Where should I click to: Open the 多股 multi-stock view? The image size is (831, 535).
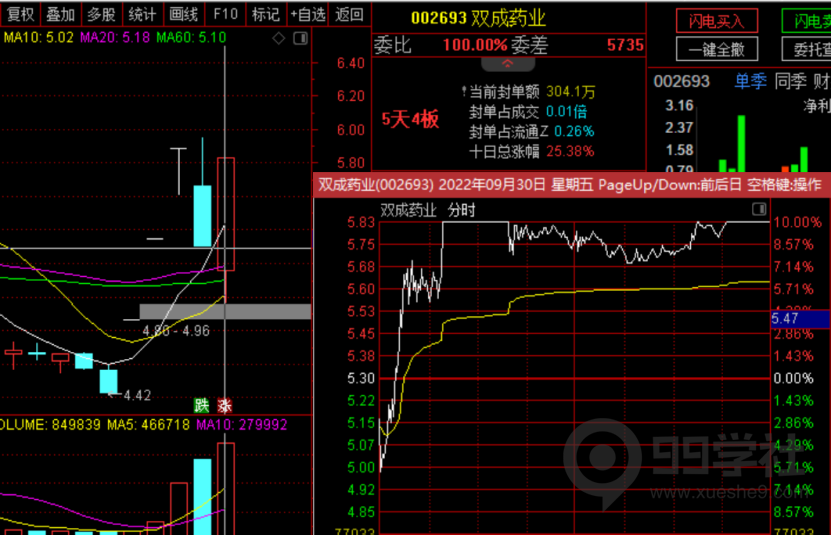101,14
